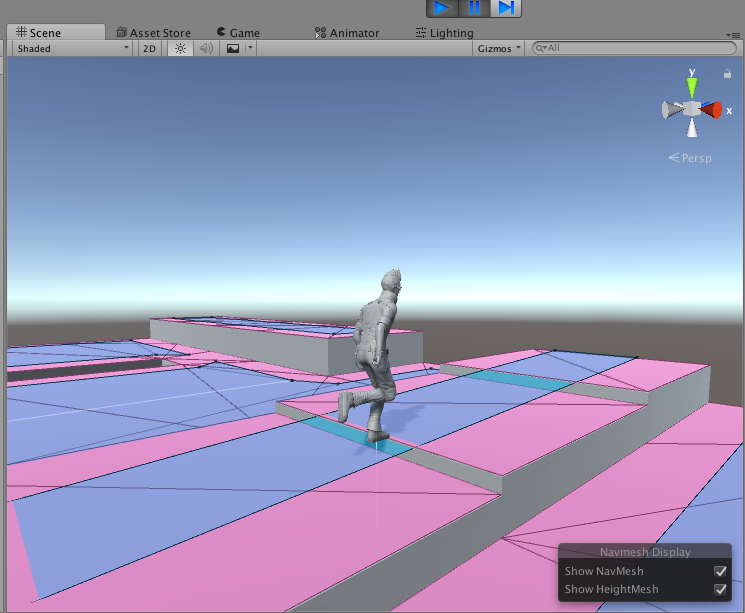Open the scene effects dropdown arrow

pyautogui.click(x=250, y=48)
